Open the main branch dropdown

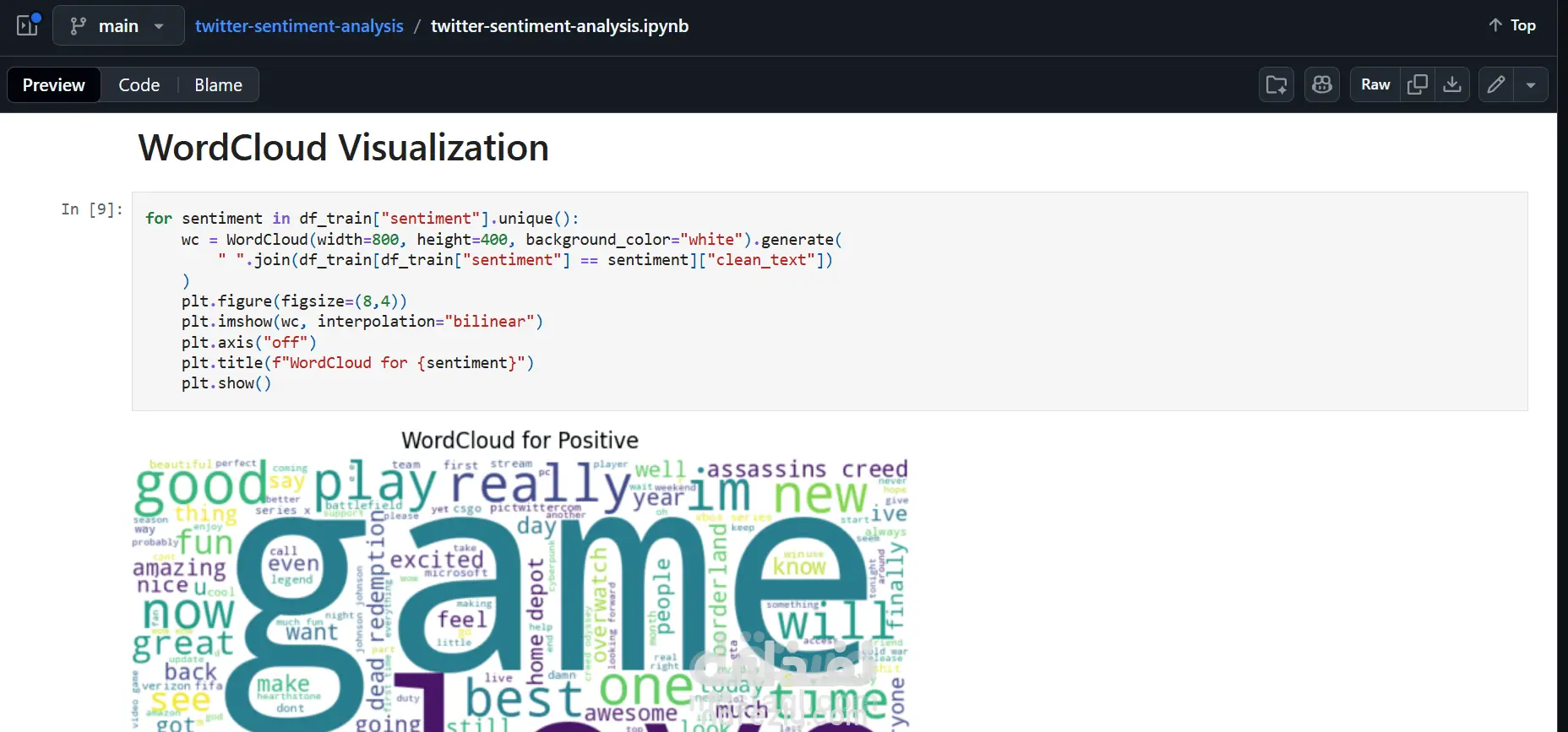118,25
